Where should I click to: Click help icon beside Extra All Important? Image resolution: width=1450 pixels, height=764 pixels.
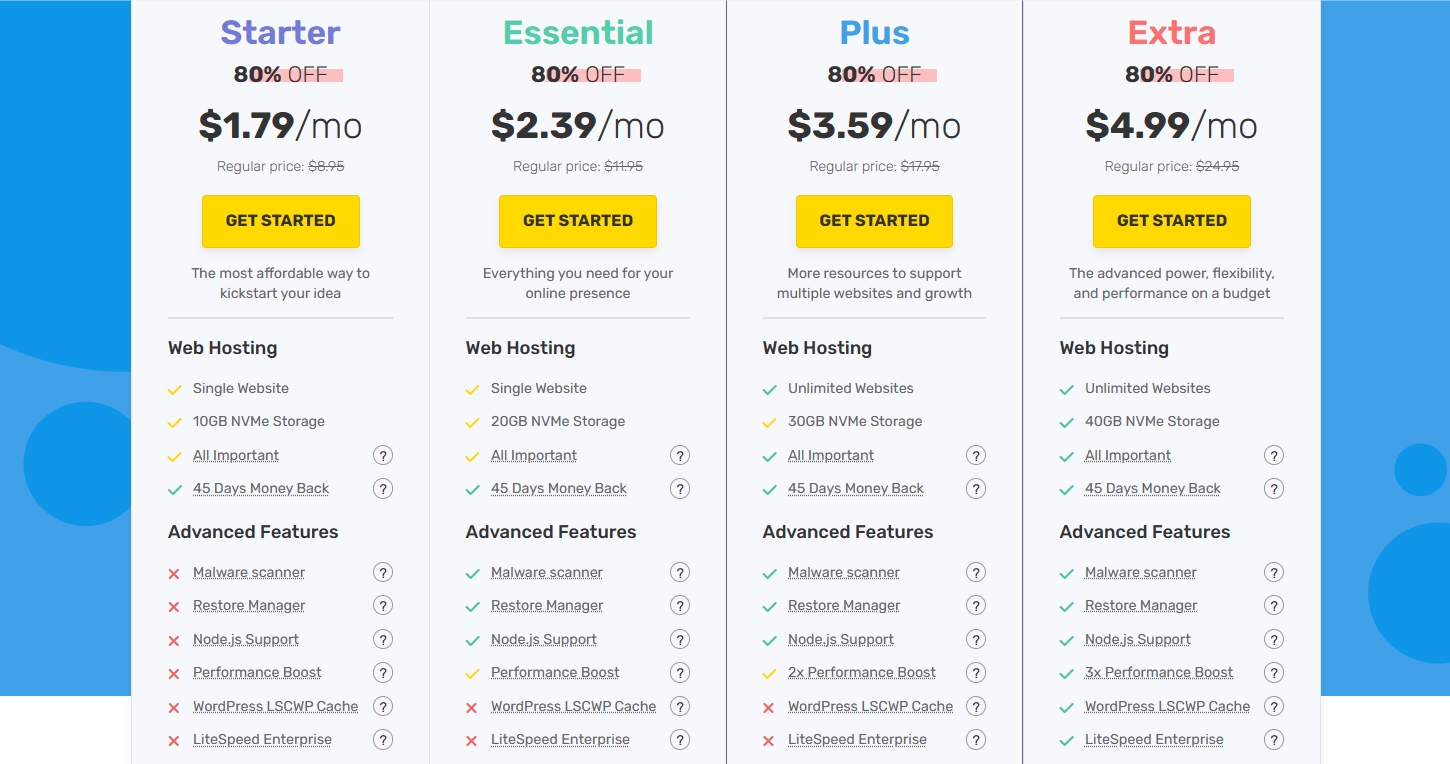pos(1273,456)
